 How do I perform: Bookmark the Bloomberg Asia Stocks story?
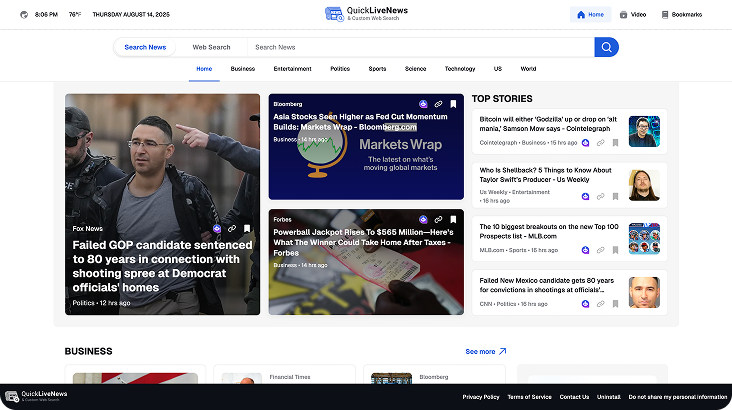453,104
